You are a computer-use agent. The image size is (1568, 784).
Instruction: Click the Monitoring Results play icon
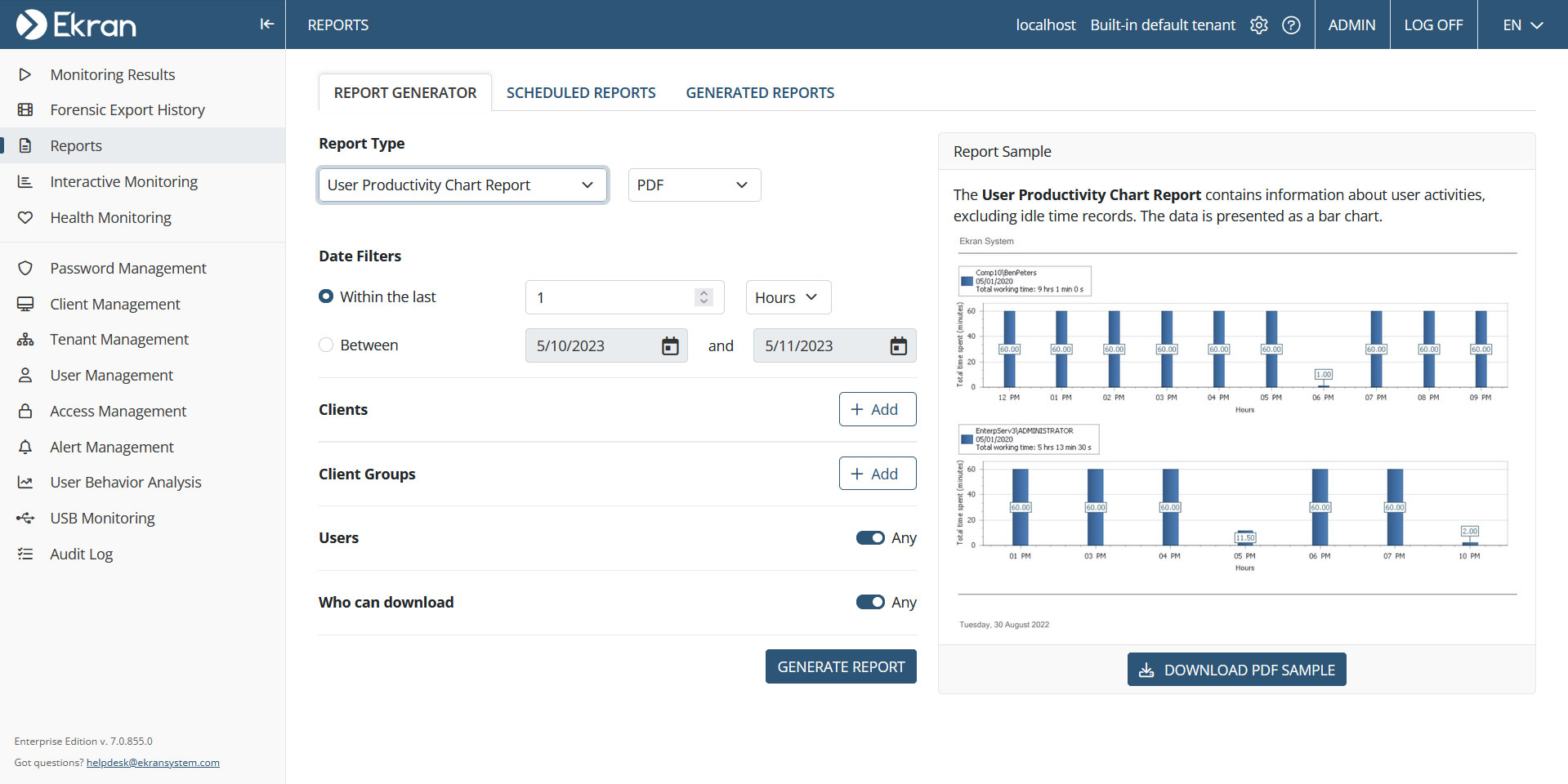pyautogui.click(x=25, y=74)
